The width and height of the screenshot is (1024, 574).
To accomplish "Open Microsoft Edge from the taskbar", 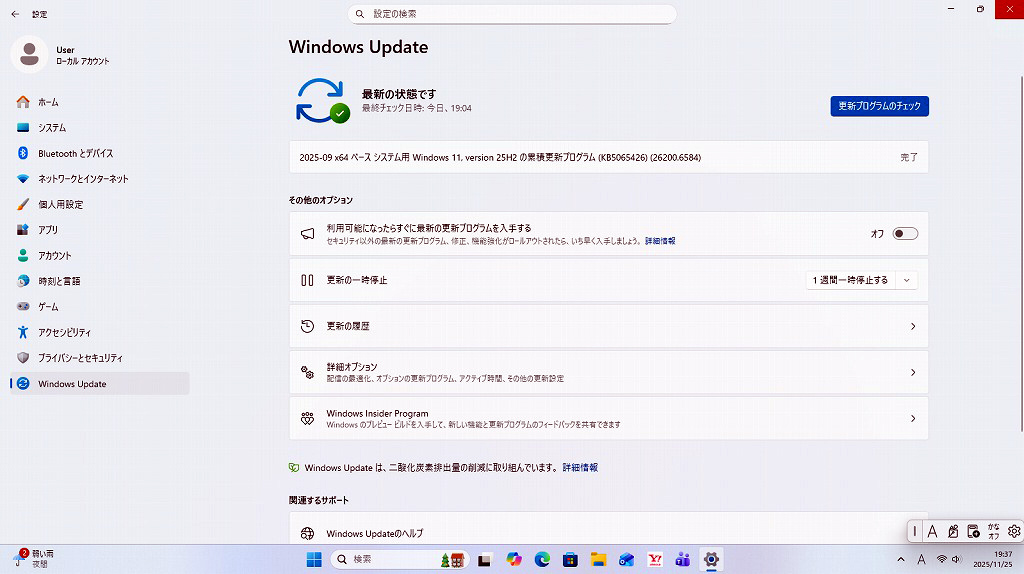I will [x=542, y=560].
